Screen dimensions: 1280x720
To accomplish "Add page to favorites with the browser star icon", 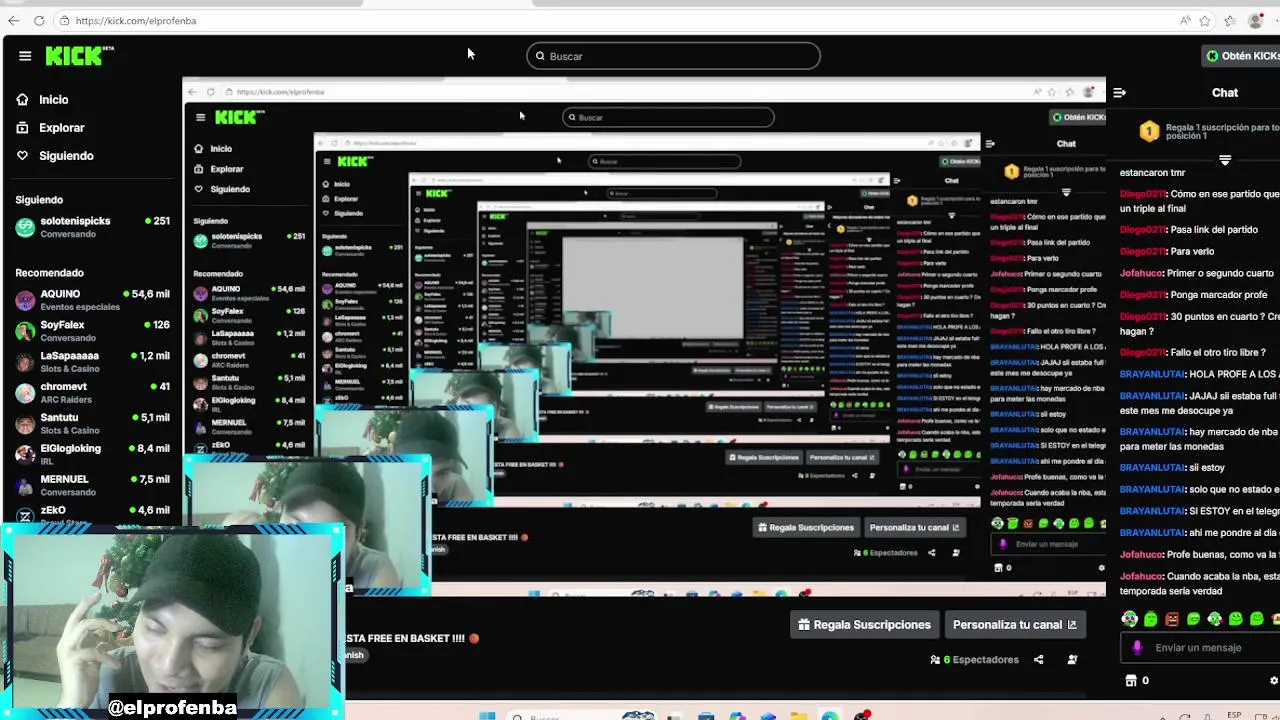I will 1205,20.
